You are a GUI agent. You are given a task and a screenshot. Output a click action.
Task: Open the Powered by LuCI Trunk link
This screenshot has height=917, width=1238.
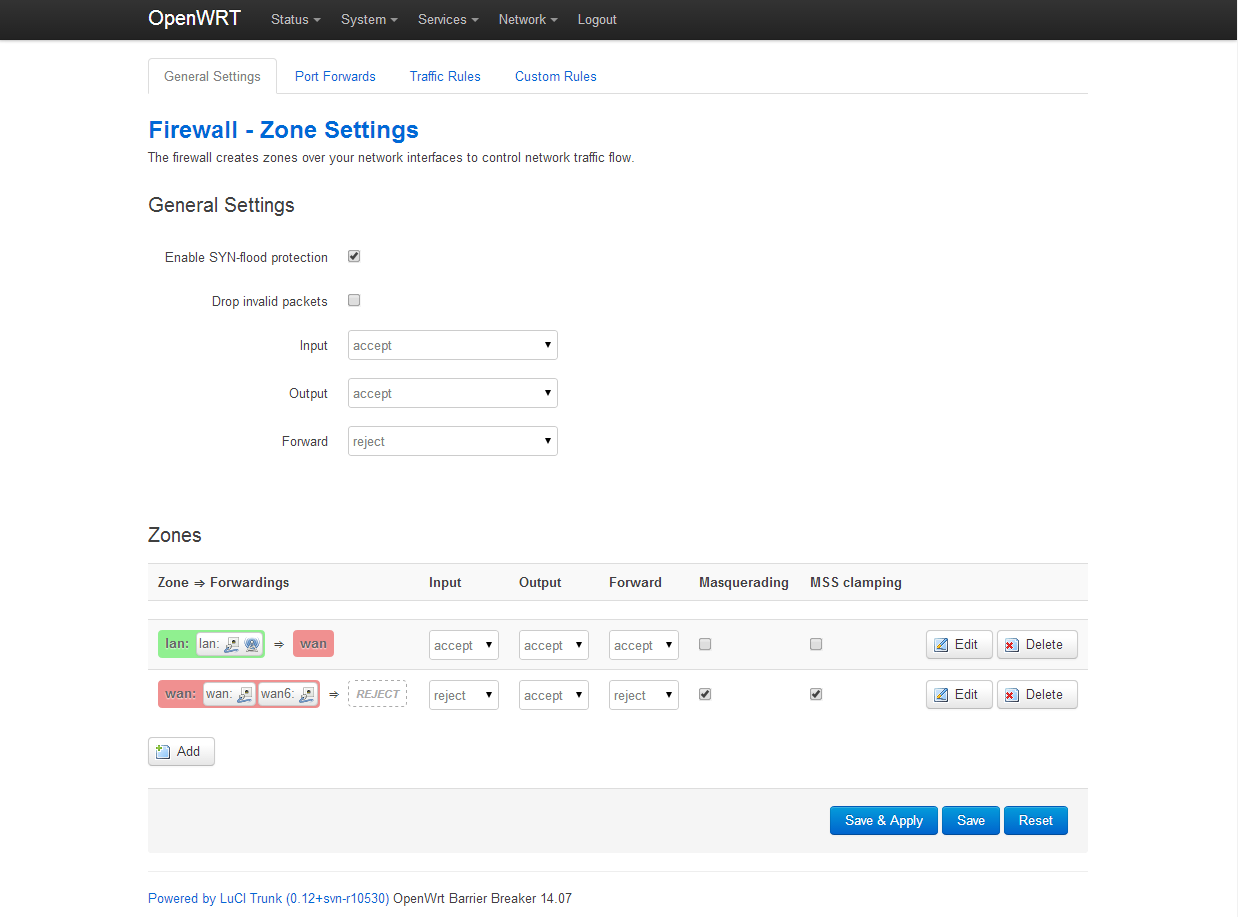[268, 898]
